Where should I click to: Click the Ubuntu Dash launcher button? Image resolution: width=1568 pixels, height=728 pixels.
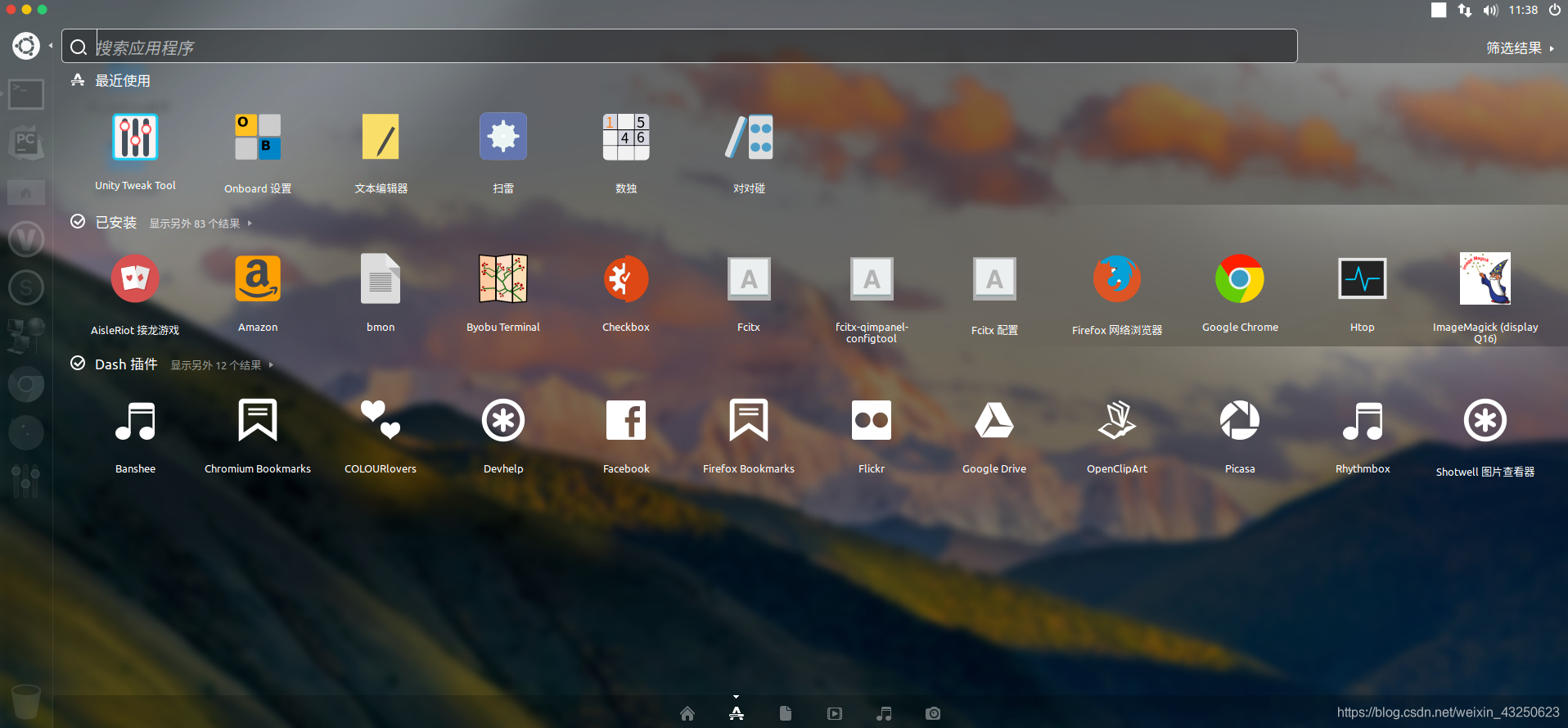click(x=26, y=46)
